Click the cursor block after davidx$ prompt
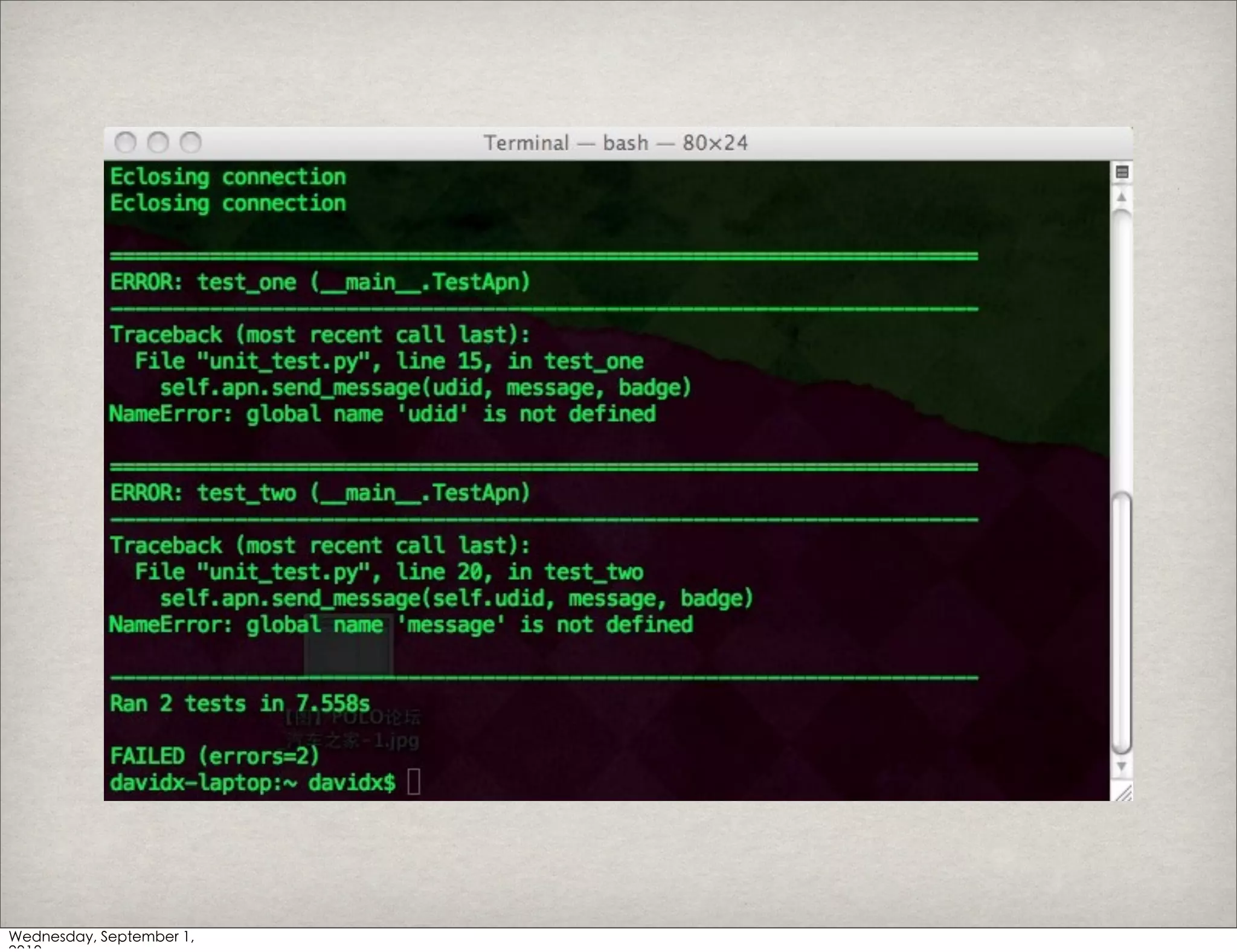 click(414, 782)
